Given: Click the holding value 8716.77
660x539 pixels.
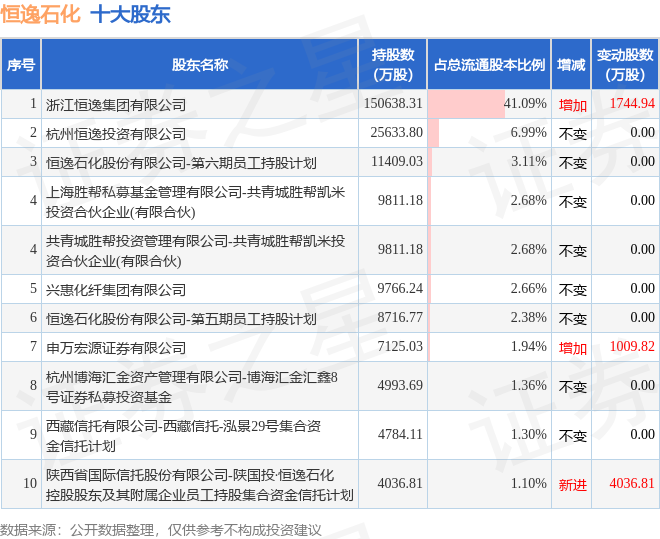Looking at the screenshot, I should (x=399, y=318).
